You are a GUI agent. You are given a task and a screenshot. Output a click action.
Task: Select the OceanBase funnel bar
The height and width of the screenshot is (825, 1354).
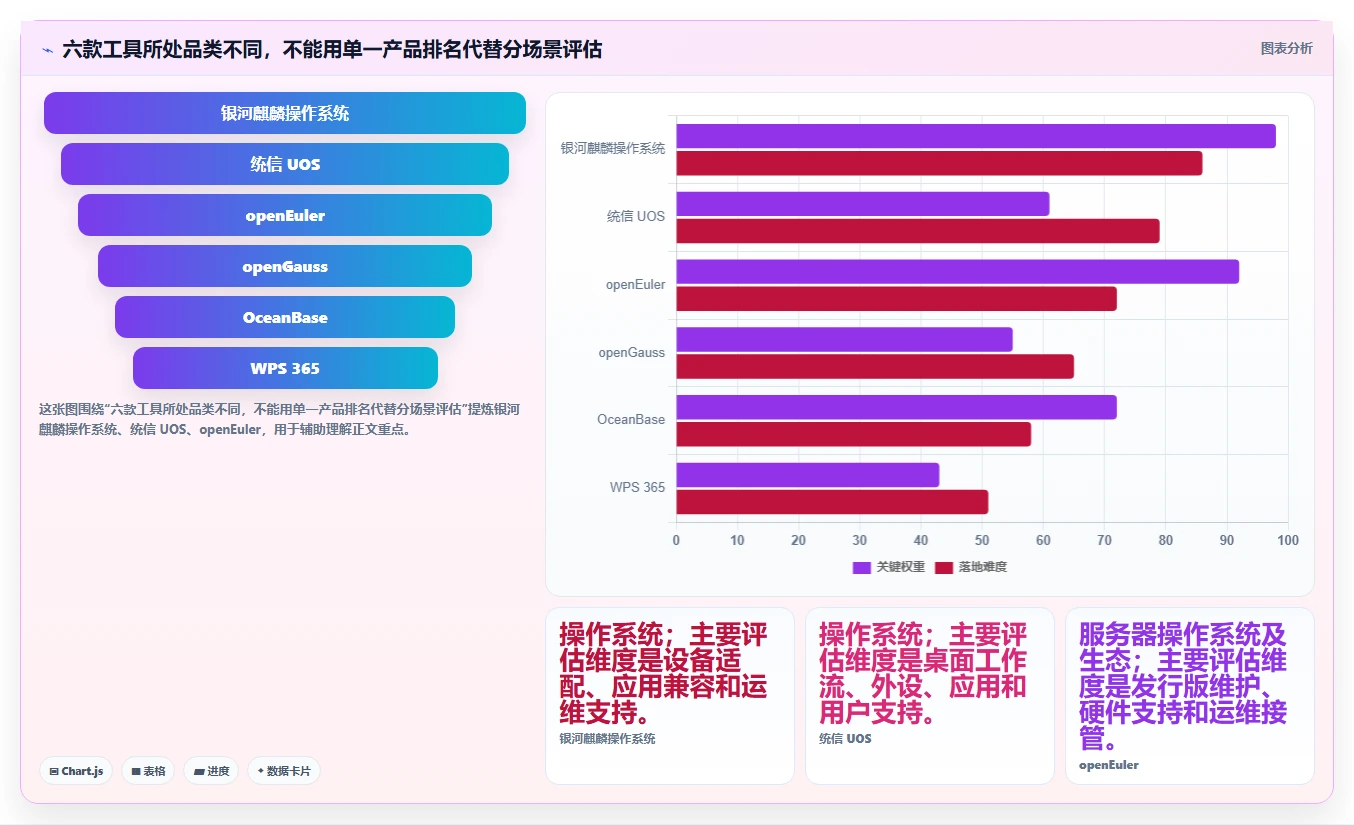pos(285,317)
